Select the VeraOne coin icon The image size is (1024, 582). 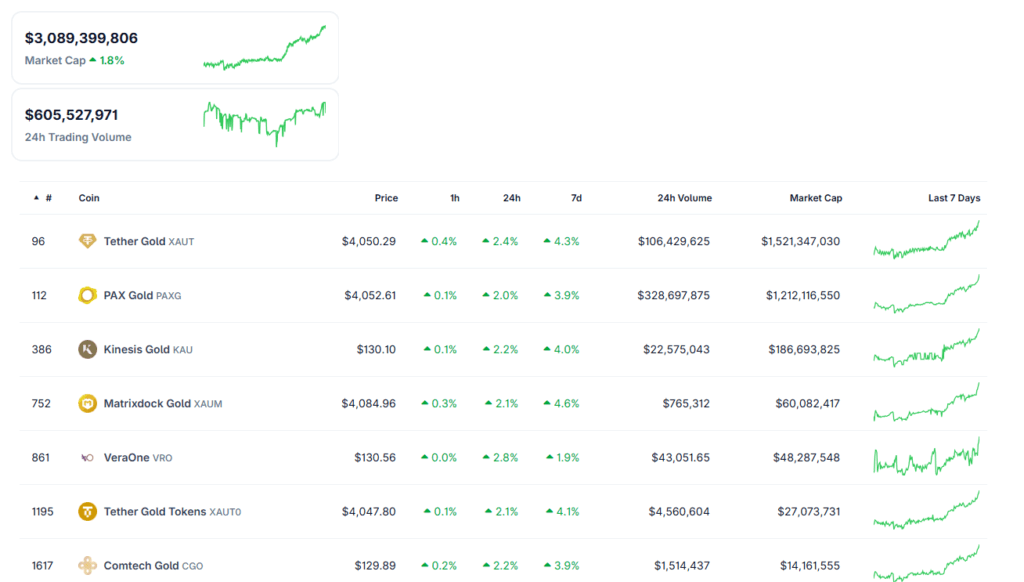tap(88, 457)
